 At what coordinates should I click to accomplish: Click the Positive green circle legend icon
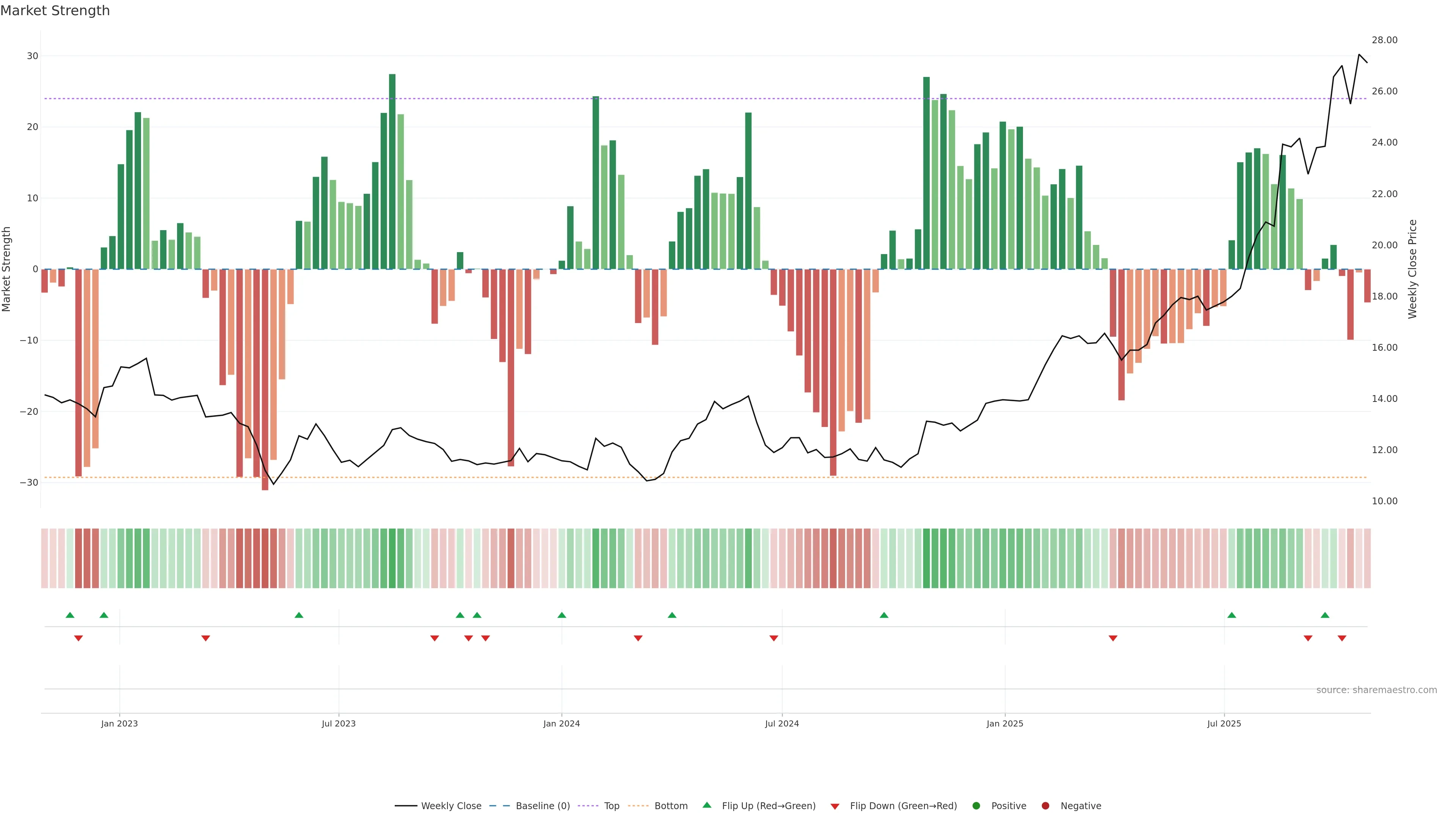976,805
